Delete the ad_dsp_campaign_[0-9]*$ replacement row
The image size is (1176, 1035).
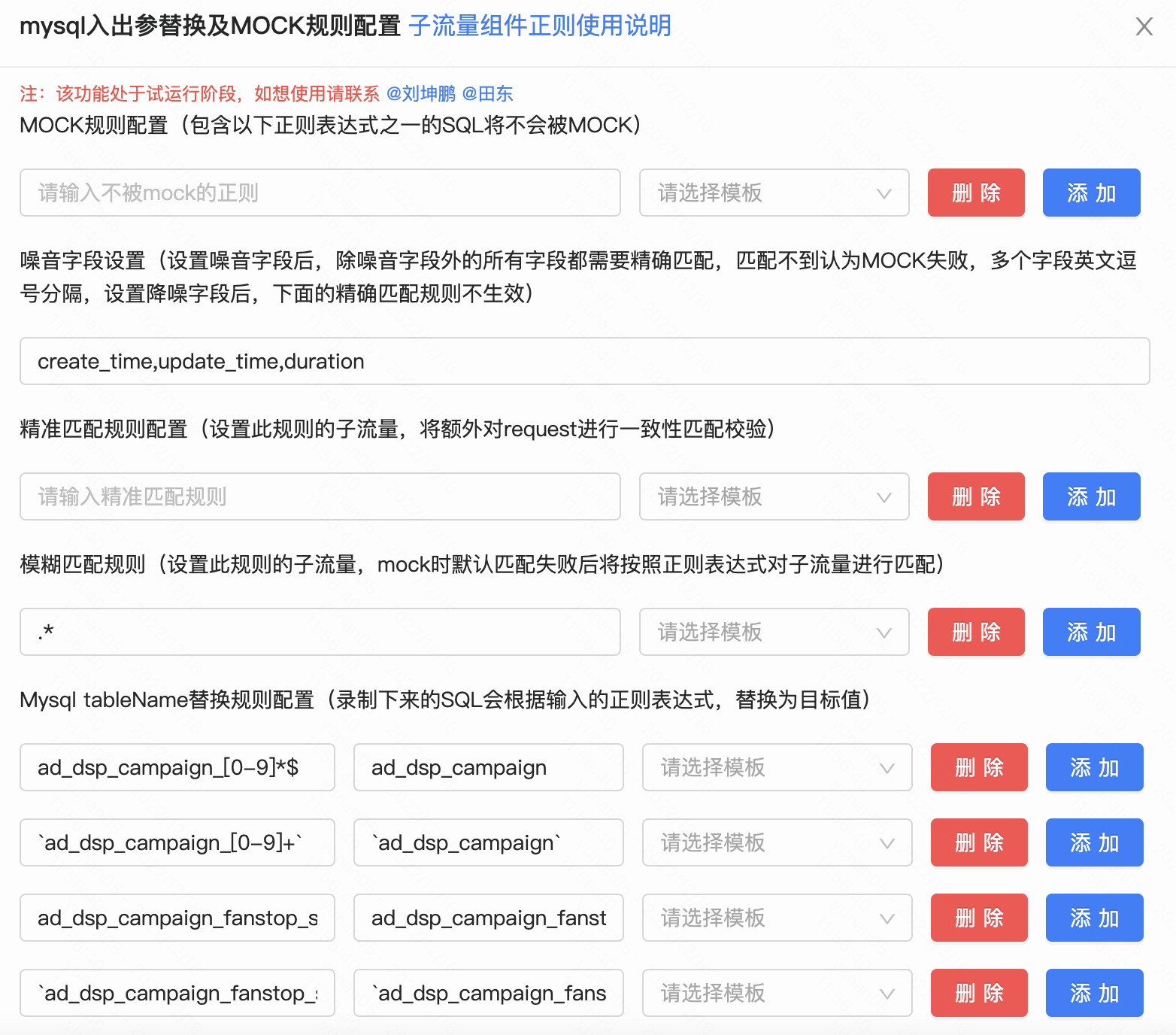pos(979,767)
